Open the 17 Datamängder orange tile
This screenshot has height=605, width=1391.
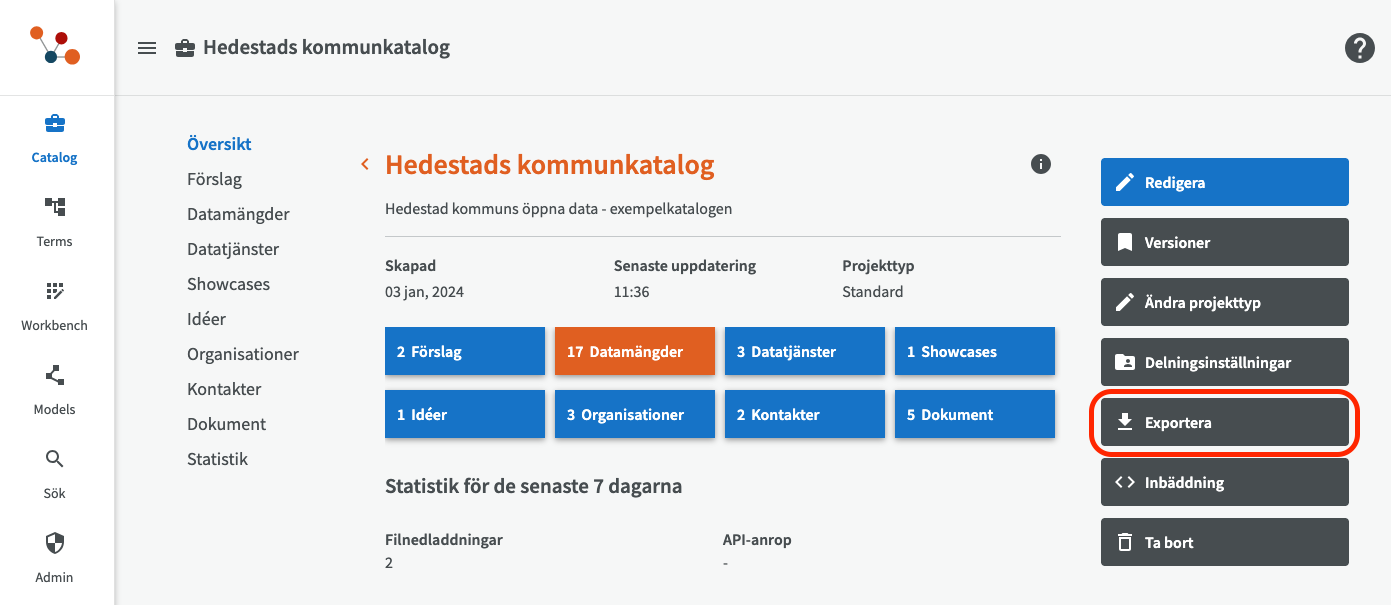[634, 352]
